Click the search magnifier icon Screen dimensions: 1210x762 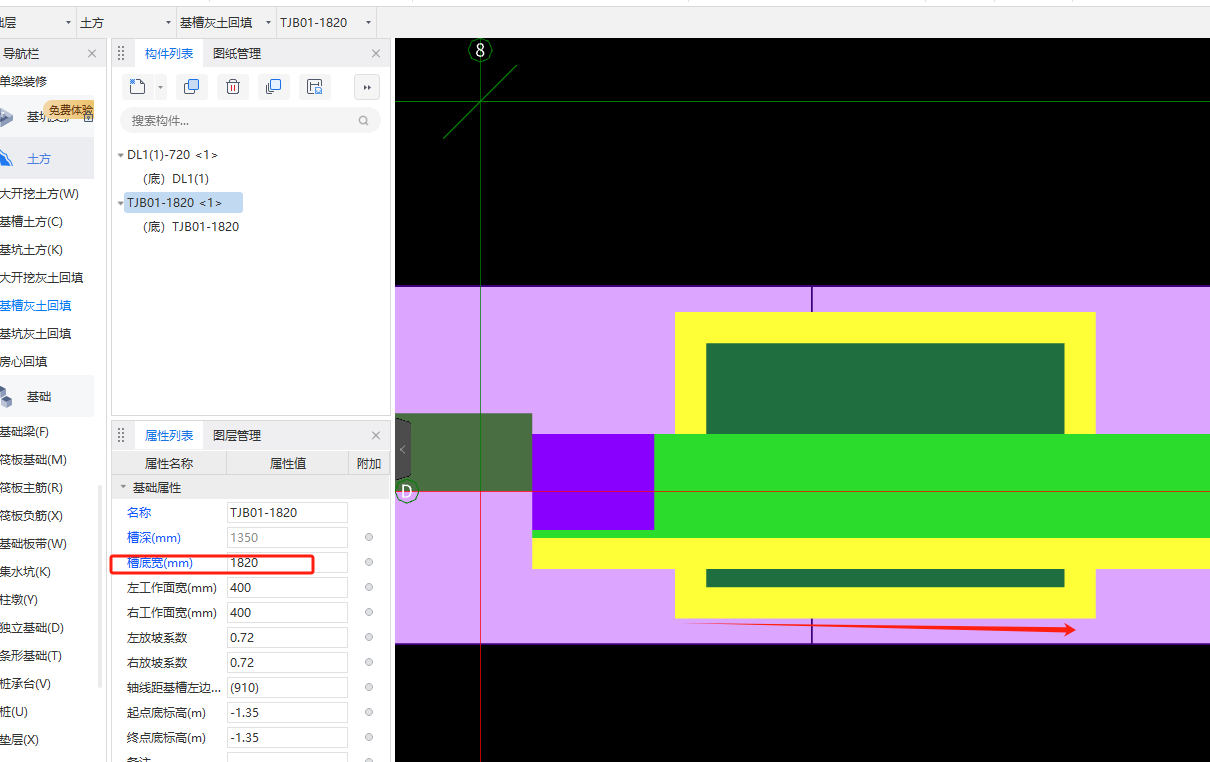click(363, 120)
